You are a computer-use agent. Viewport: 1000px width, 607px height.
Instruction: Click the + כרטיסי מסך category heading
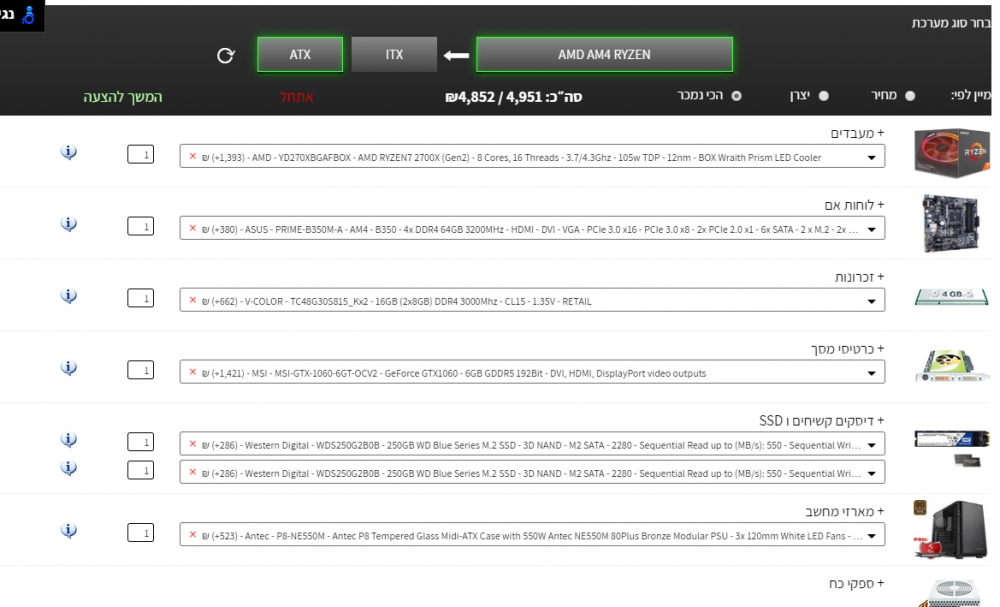coord(848,349)
